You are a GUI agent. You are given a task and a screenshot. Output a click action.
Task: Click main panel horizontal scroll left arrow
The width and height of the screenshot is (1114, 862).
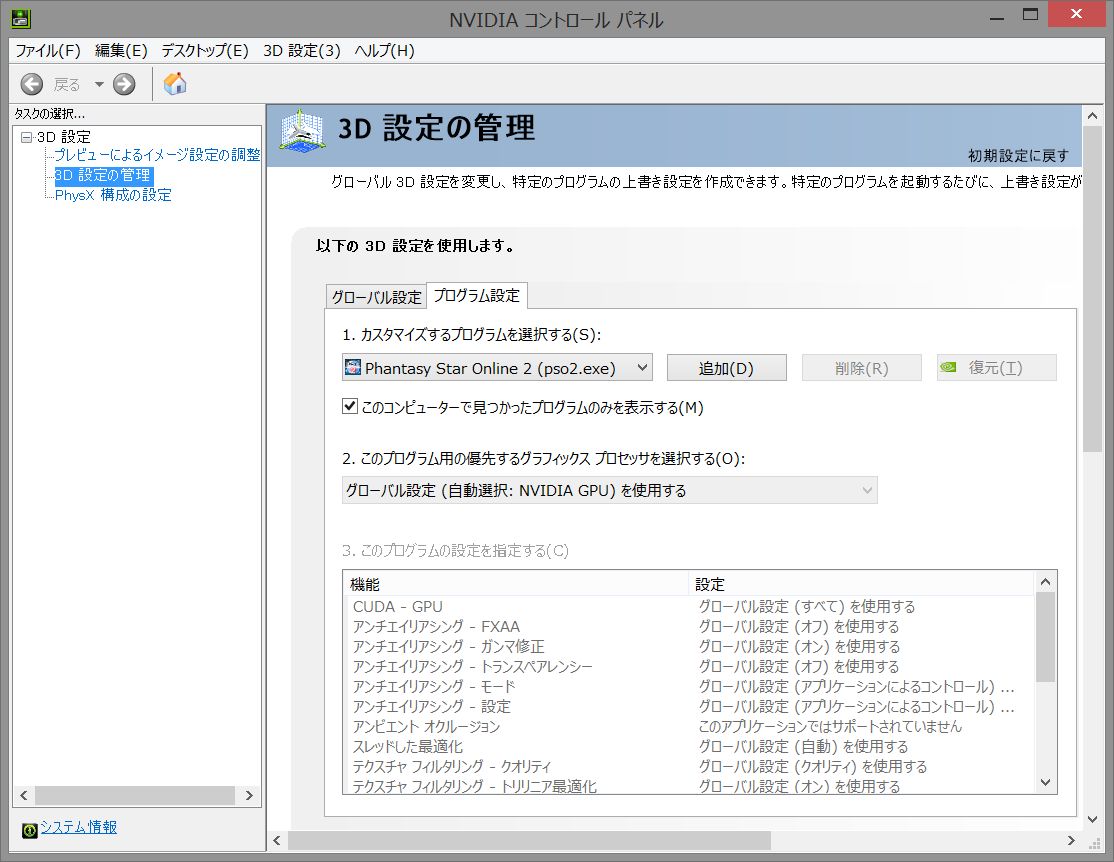(x=277, y=841)
